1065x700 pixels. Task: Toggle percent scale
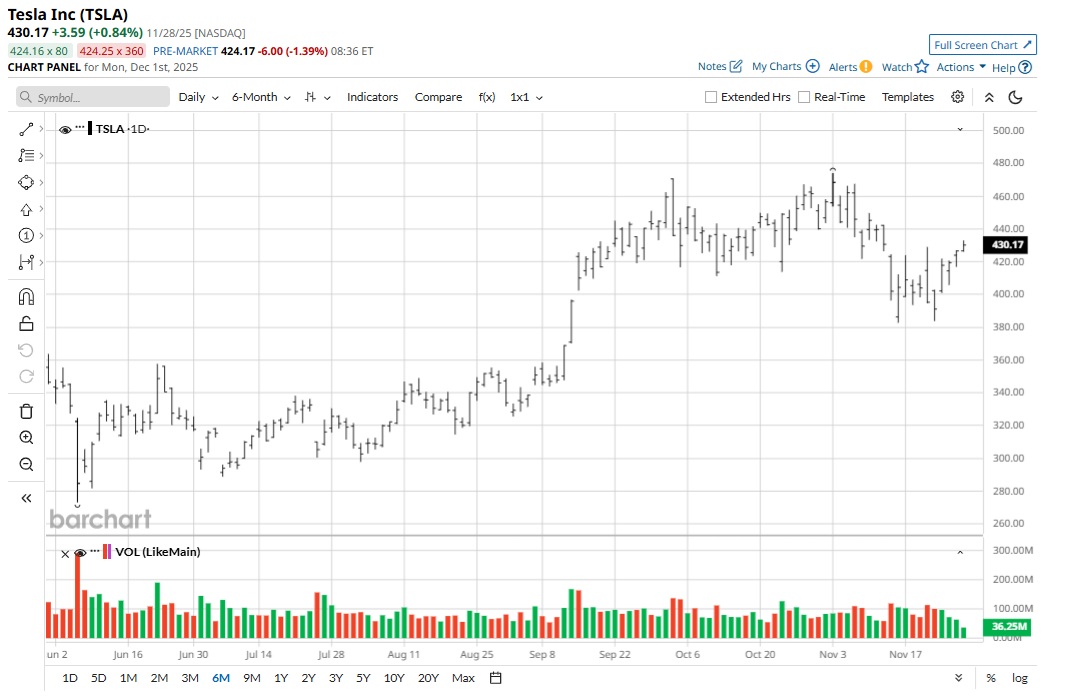[x=991, y=678]
